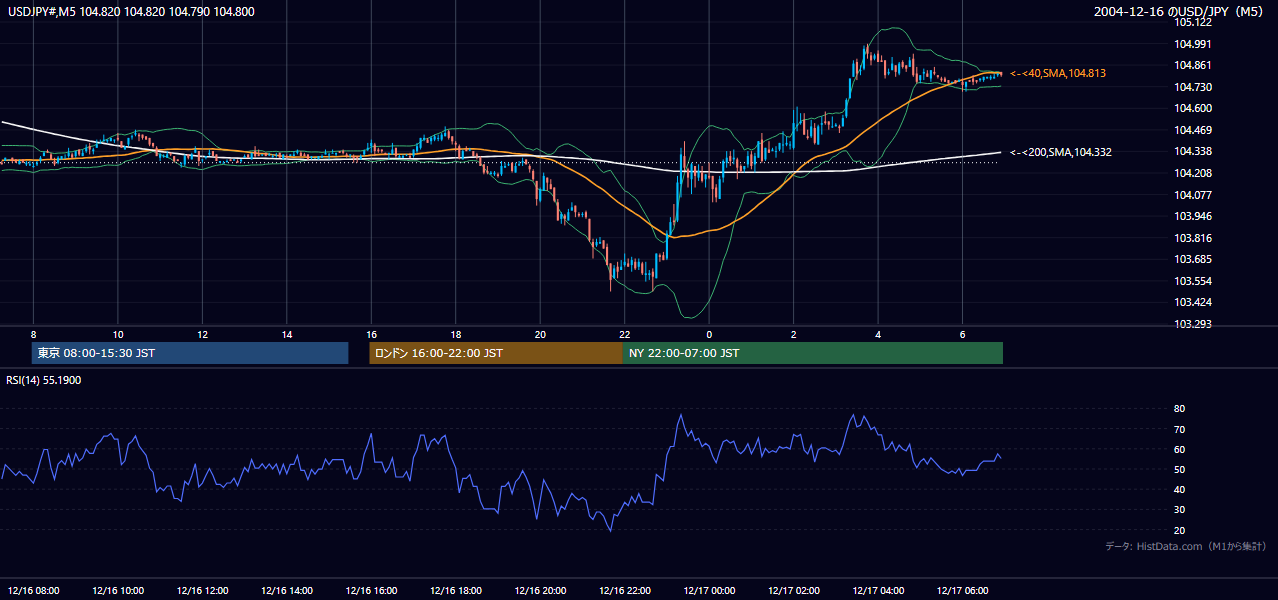Click price axis value 103.816
The image size is (1278, 600).
click(1193, 238)
